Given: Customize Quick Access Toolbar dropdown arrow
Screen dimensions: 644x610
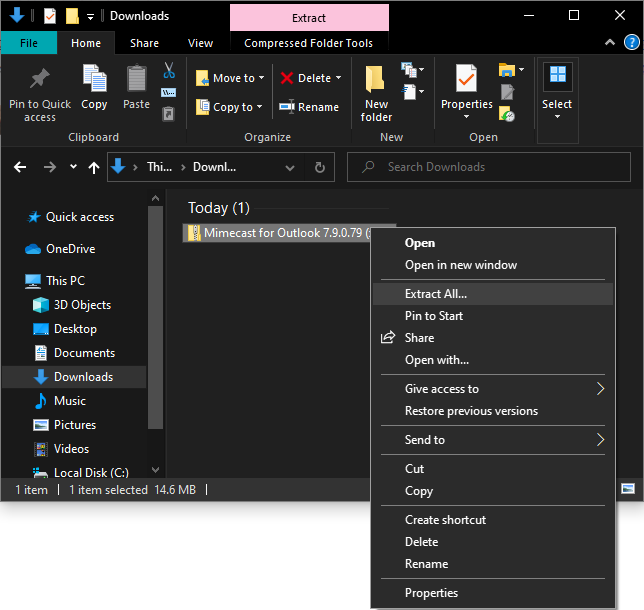Looking at the screenshot, I should point(90,17).
